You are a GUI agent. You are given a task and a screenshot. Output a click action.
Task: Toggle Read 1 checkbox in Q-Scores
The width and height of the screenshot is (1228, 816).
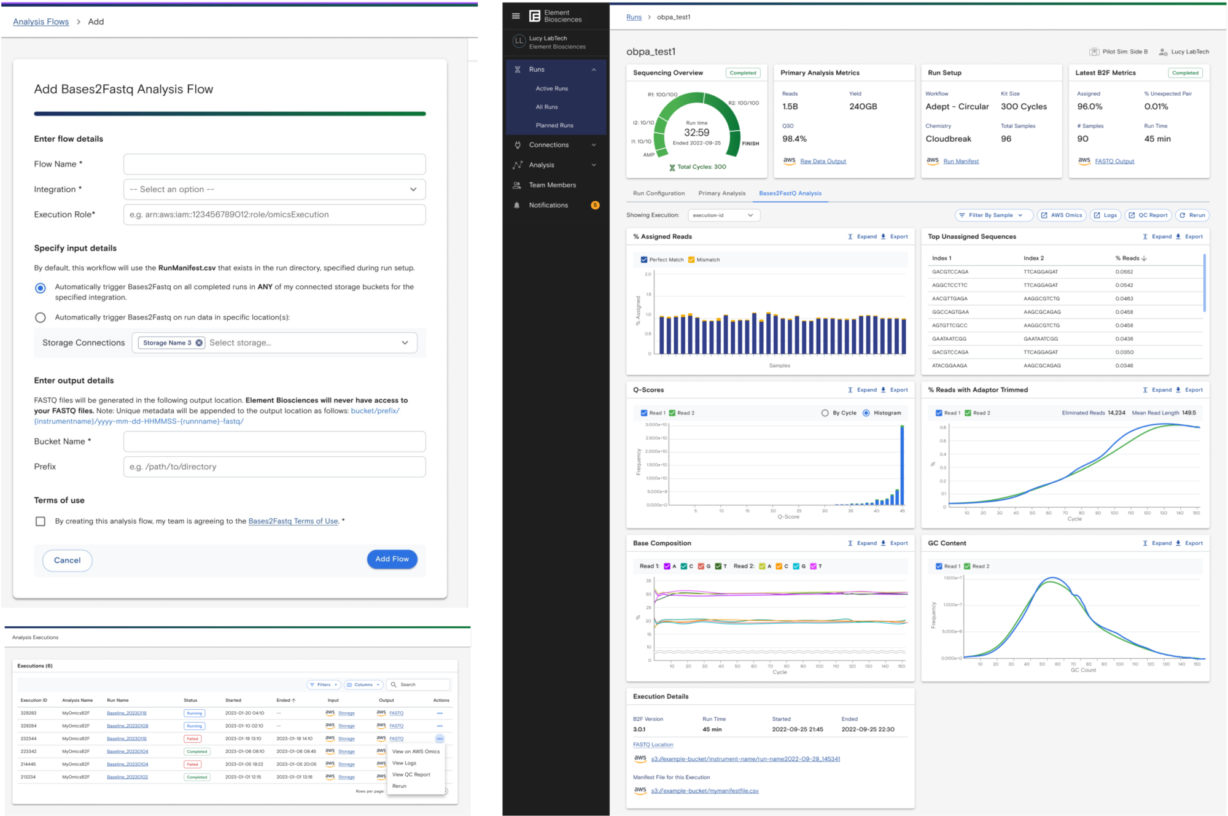tap(644, 412)
